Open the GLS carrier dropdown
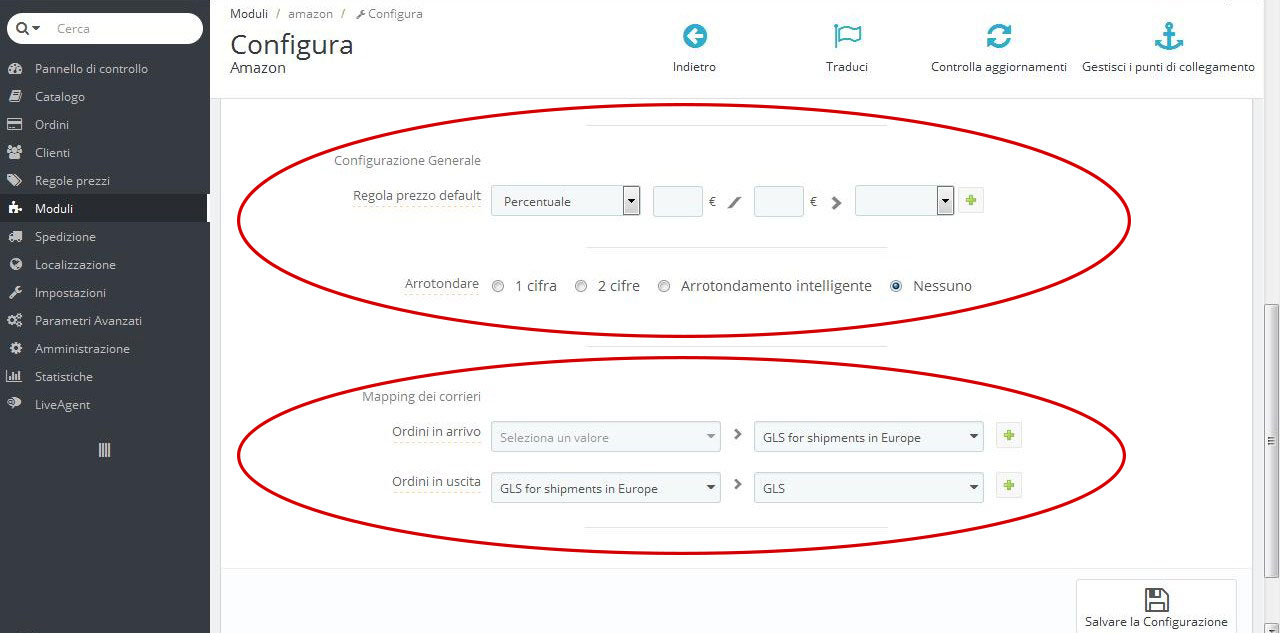Viewport: 1280px width, 633px height. point(868,488)
